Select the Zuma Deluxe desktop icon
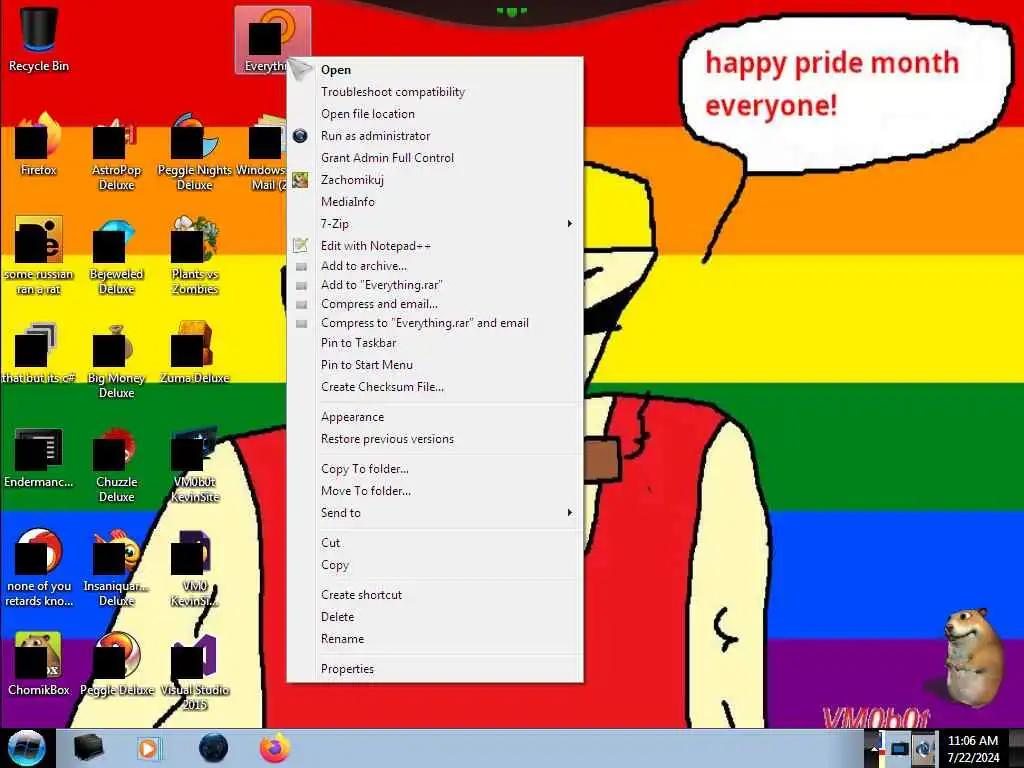 (x=195, y=353)
